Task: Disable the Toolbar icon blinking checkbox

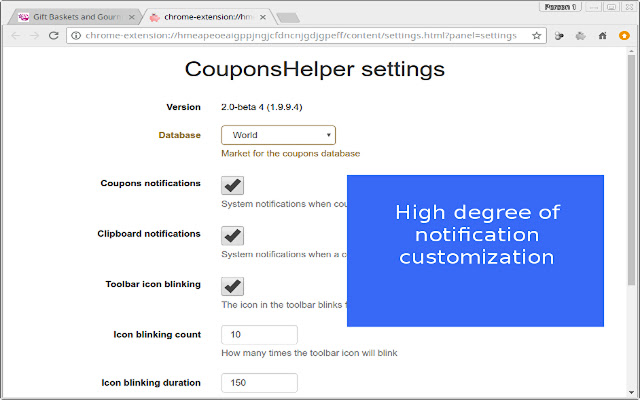Action: point(233,287)
